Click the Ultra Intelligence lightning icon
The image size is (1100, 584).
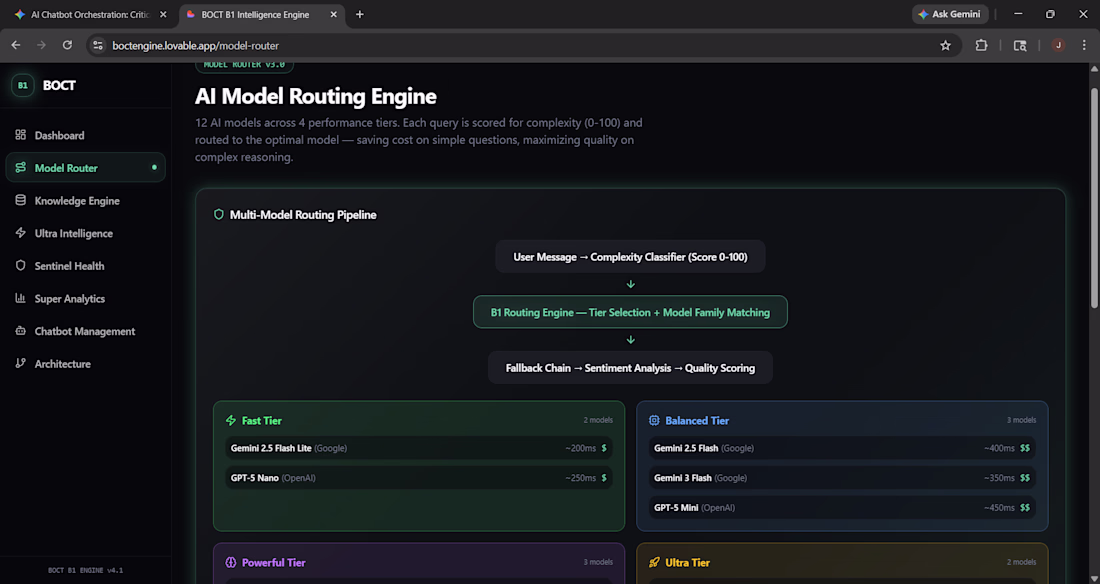tap(20, 232)
